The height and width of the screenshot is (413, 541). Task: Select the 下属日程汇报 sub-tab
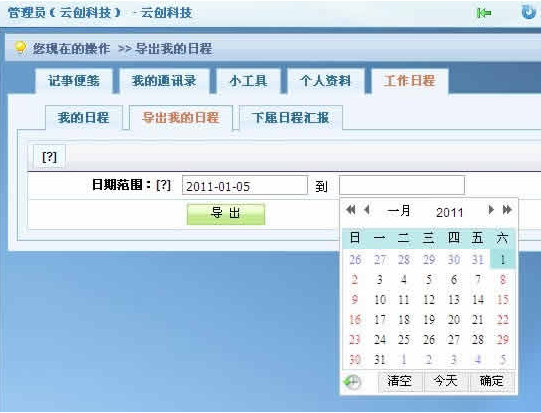coord(291,118)
